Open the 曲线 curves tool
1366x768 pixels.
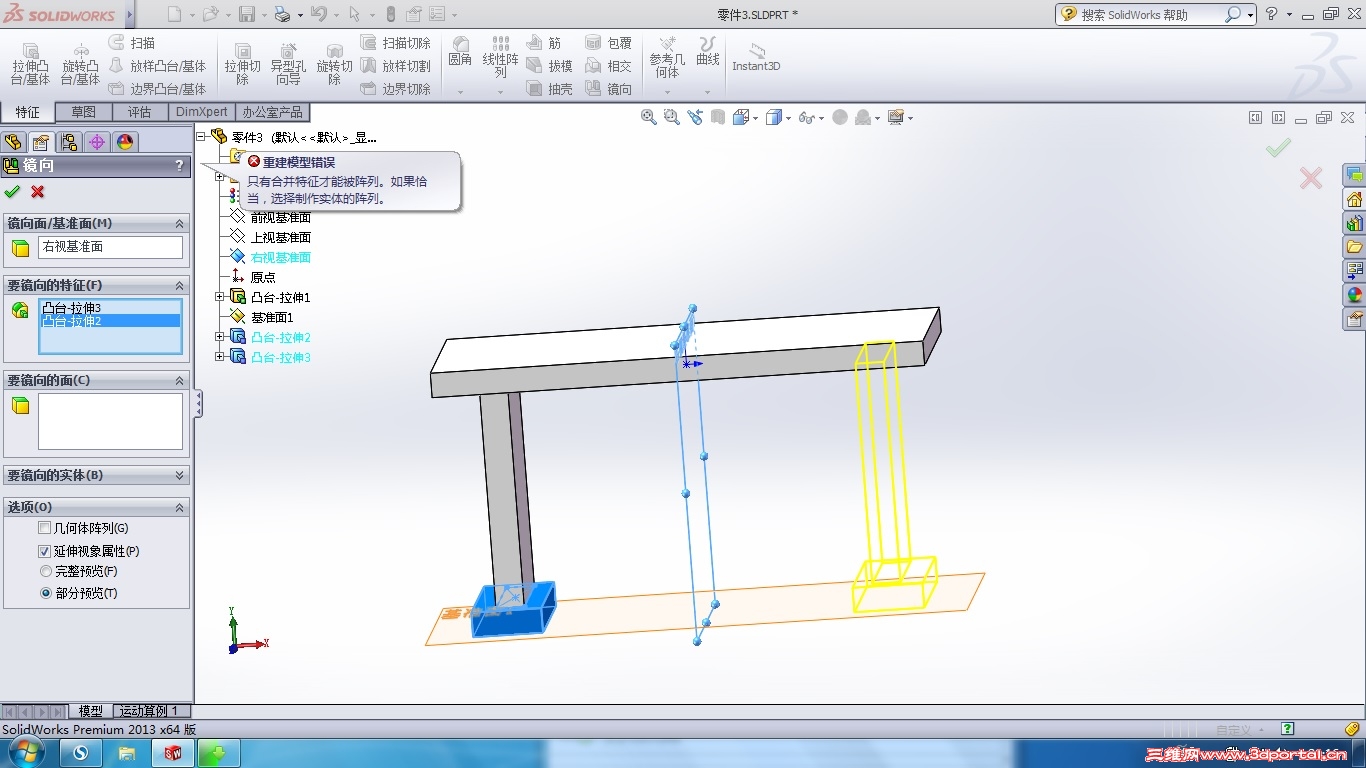708,52
